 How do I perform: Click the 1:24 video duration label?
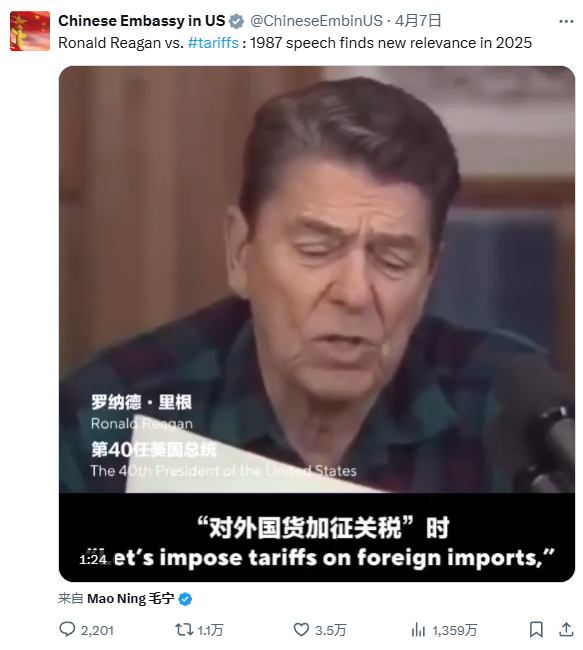click(93, 560)
